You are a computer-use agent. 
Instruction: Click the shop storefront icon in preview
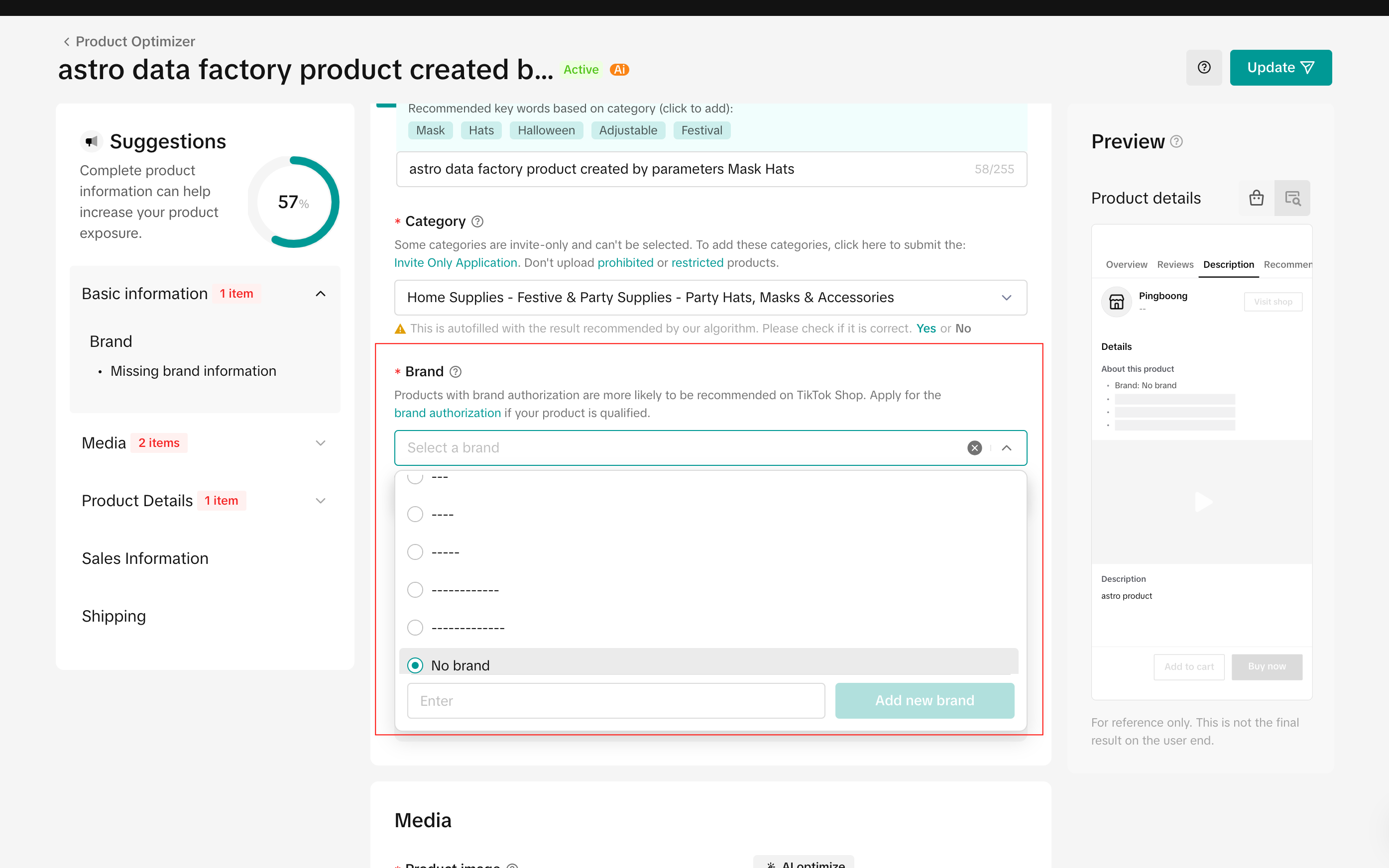(1116, 302)
